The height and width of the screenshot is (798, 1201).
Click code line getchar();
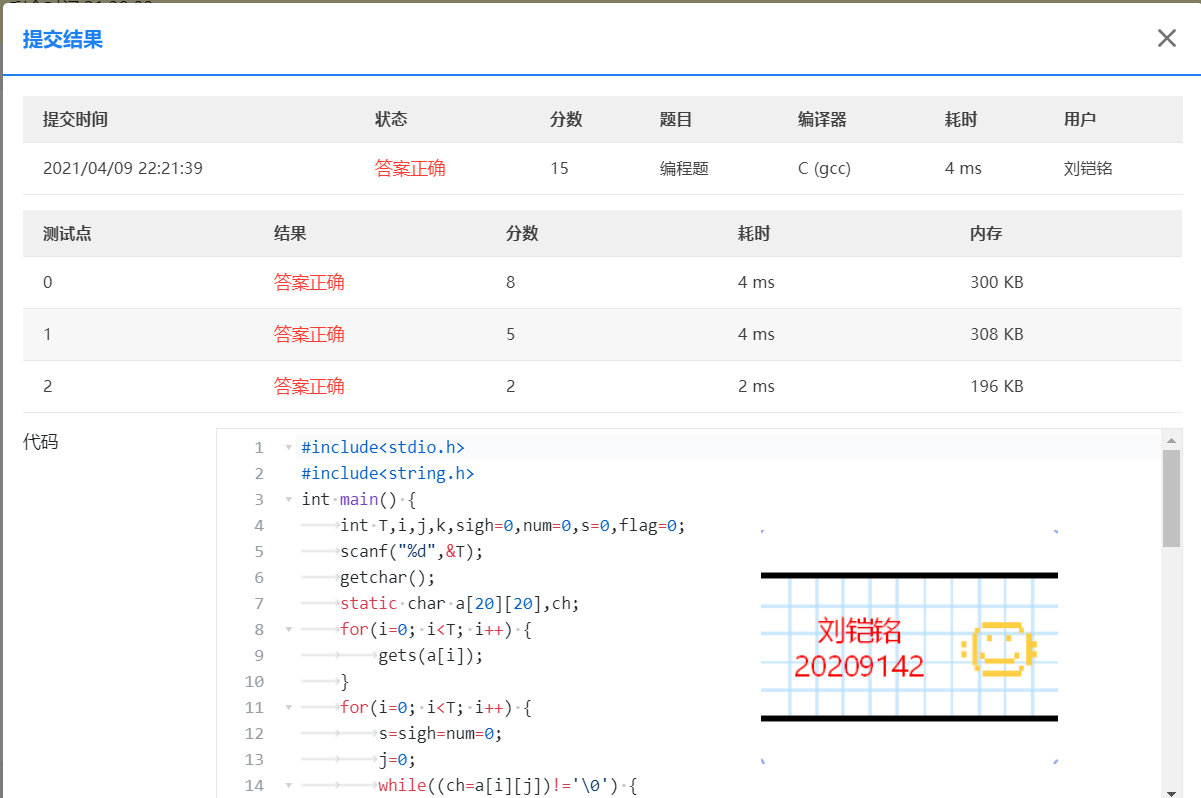(x=388, y=578)
